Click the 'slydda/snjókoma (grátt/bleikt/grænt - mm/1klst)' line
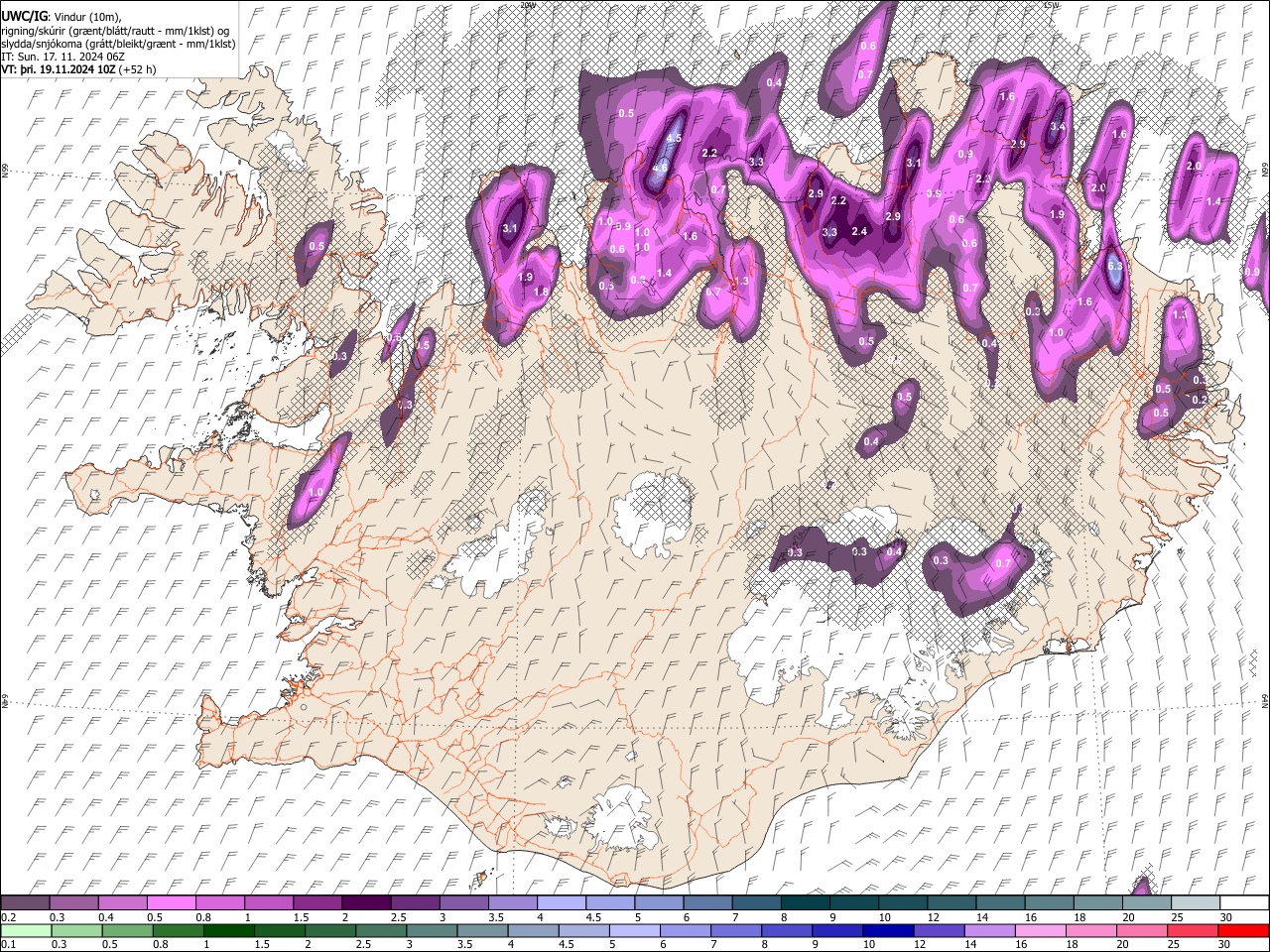1270x952 pixels. pyautogui.click(x=118, y=44)
